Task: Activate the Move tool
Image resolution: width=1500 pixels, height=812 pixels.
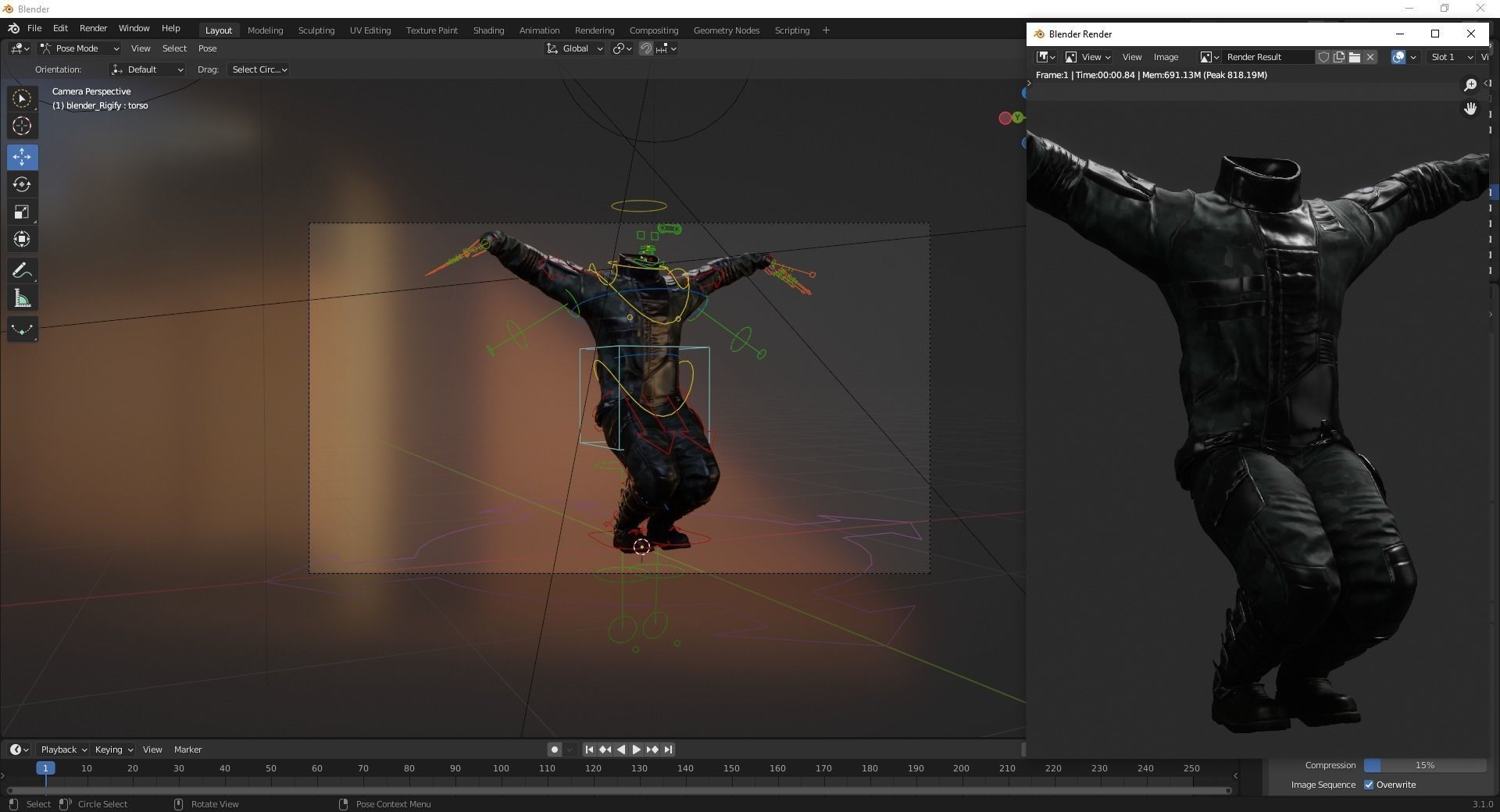Action: tap(22, 157)
